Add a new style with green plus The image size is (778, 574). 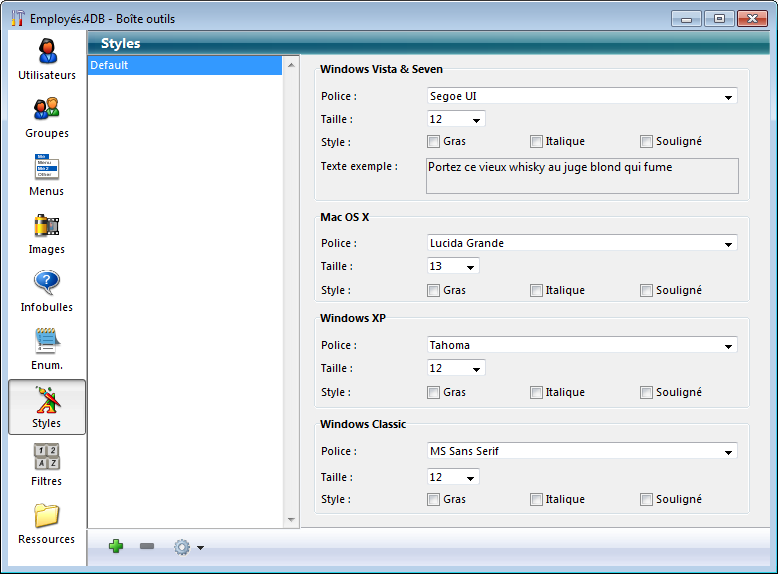(116, 546)
